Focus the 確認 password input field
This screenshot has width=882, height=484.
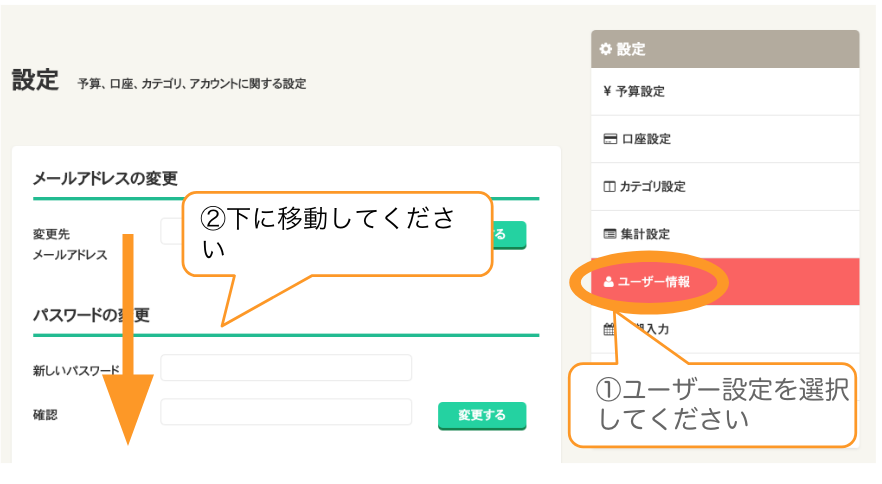[286, 412]
